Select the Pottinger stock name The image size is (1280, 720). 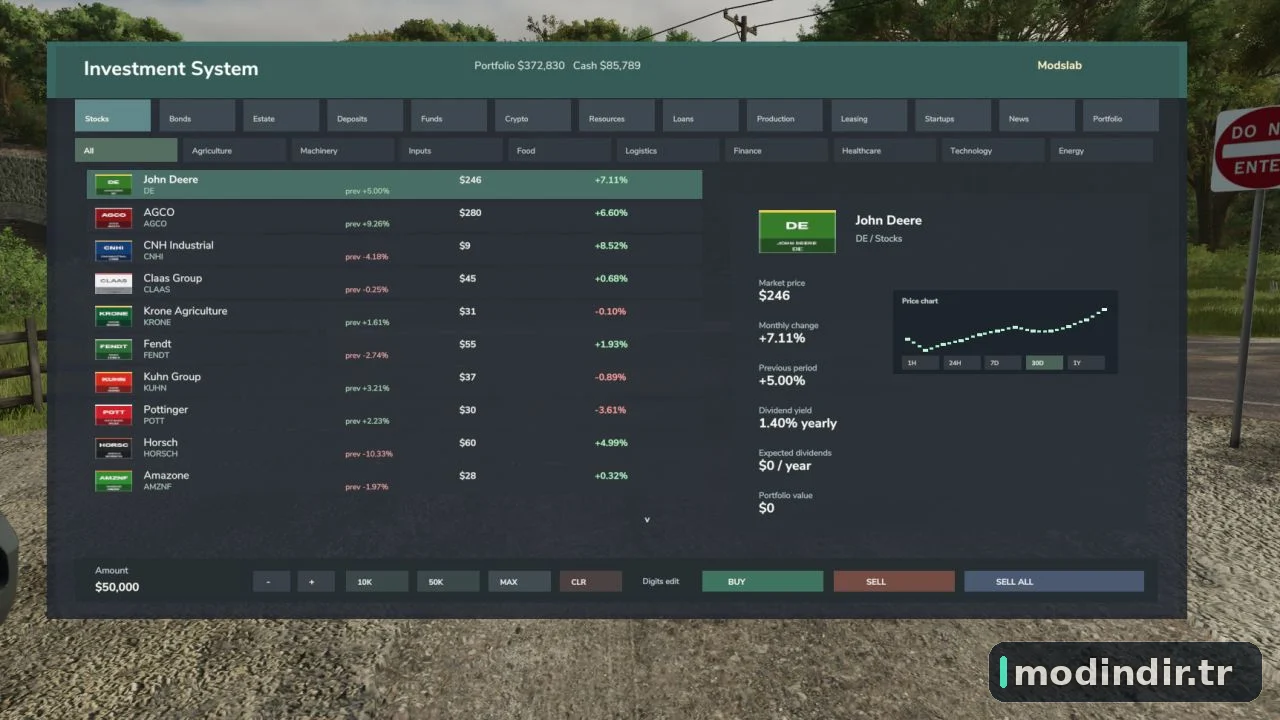pyautogui.click(x=166, y=410)
